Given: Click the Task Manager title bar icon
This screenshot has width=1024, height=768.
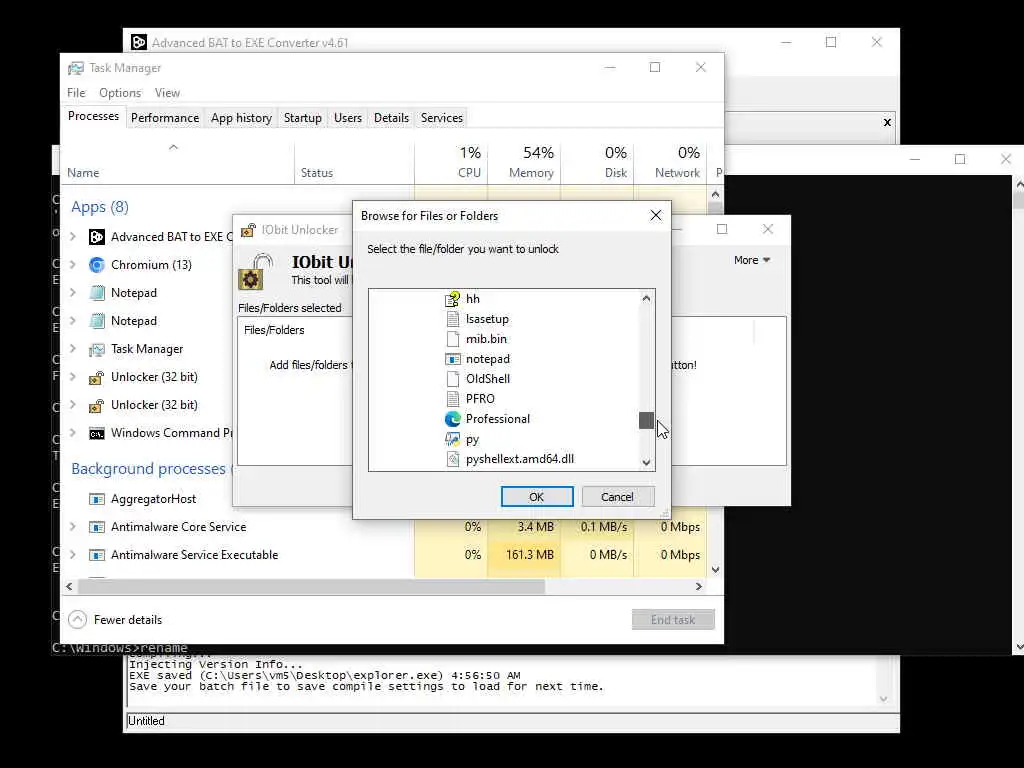Looking at the screenshot, I should 76,68.
